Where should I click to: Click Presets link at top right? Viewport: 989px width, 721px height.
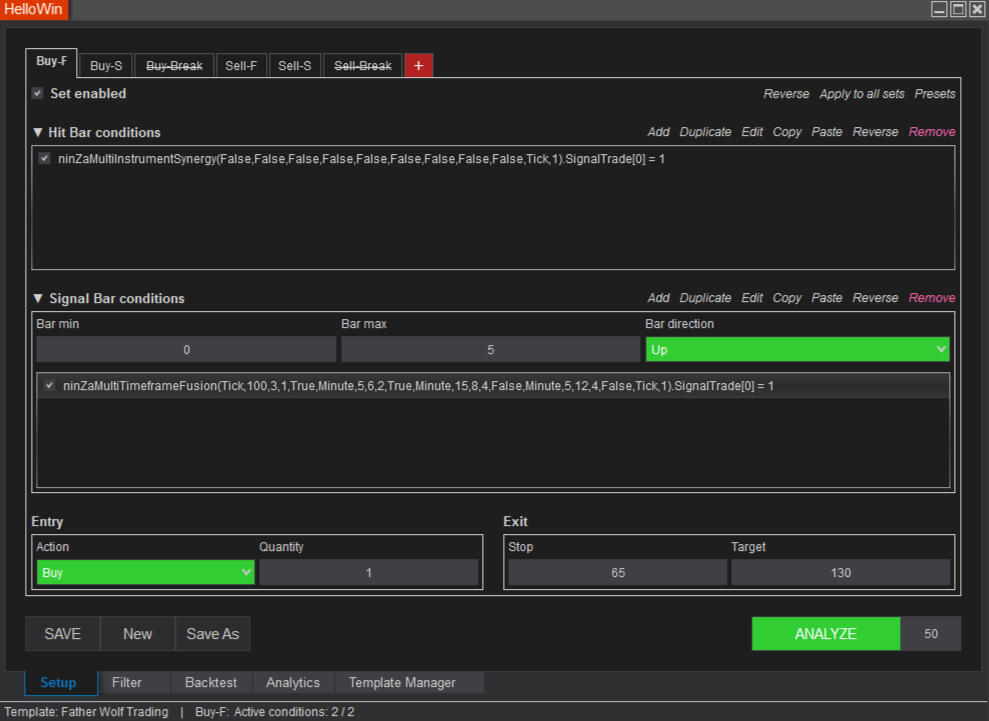934,94
